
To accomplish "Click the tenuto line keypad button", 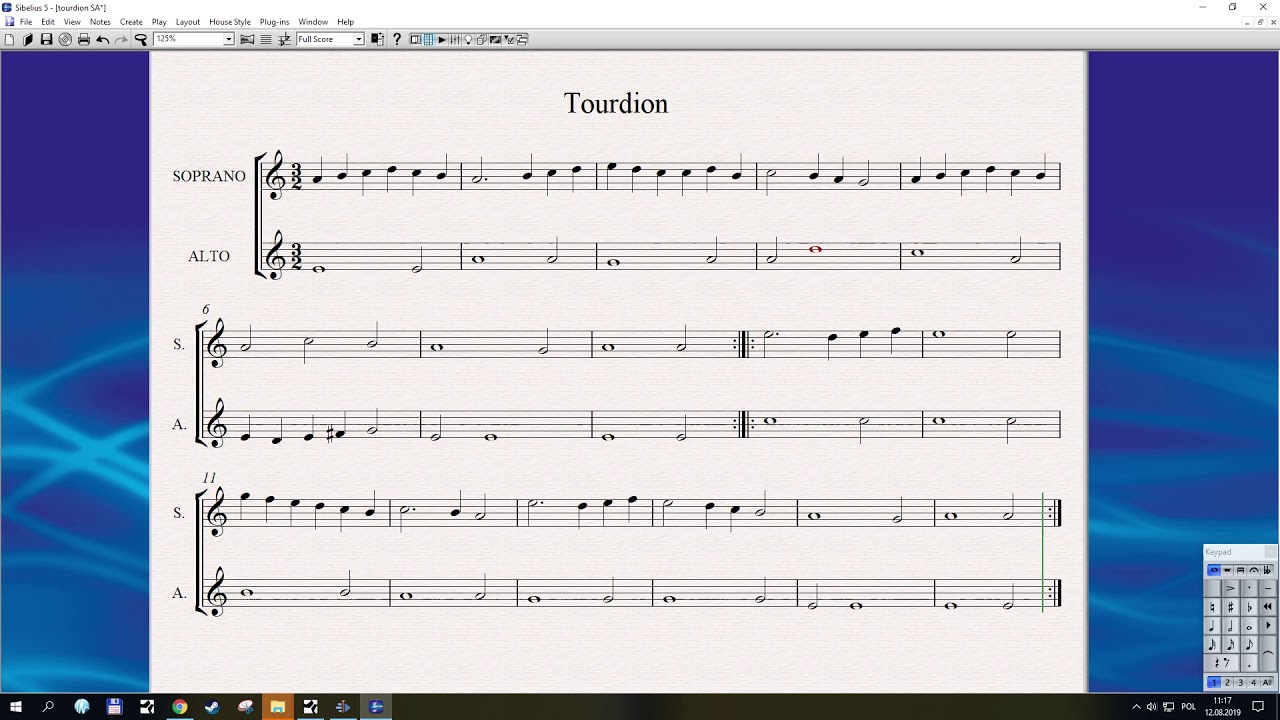I will click(x=1268, y=589).
